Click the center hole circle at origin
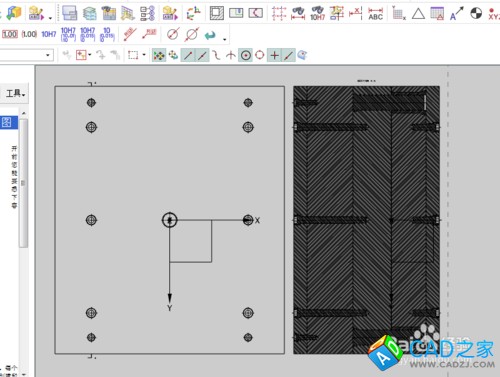This screenshot has width=500, height=377. (x=170, y=220)
